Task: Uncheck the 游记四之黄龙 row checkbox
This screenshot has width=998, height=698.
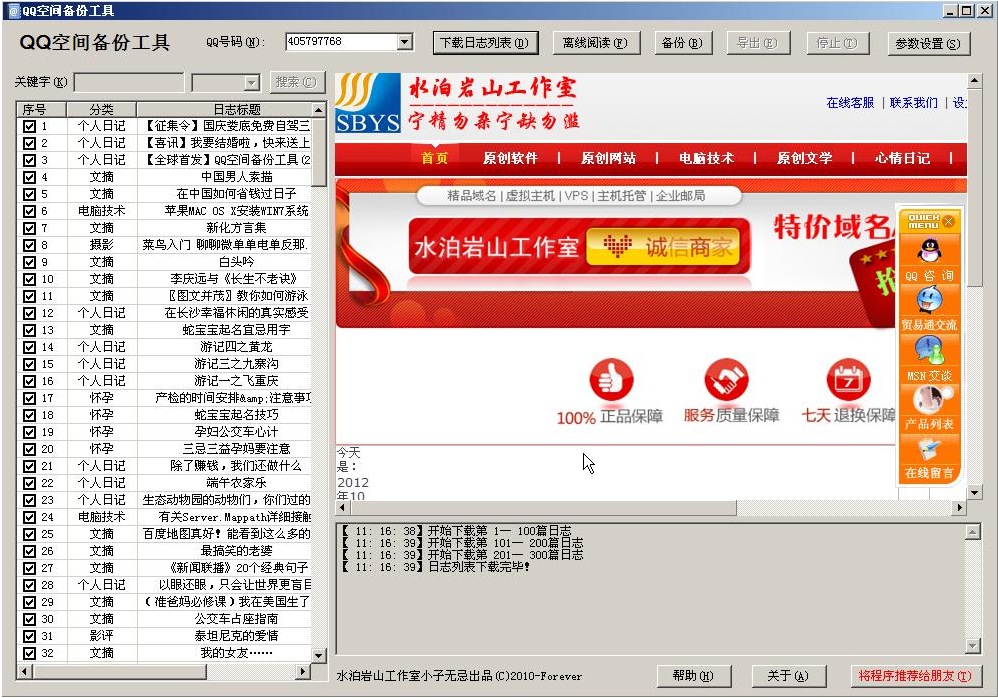Action: click(29, 347)
